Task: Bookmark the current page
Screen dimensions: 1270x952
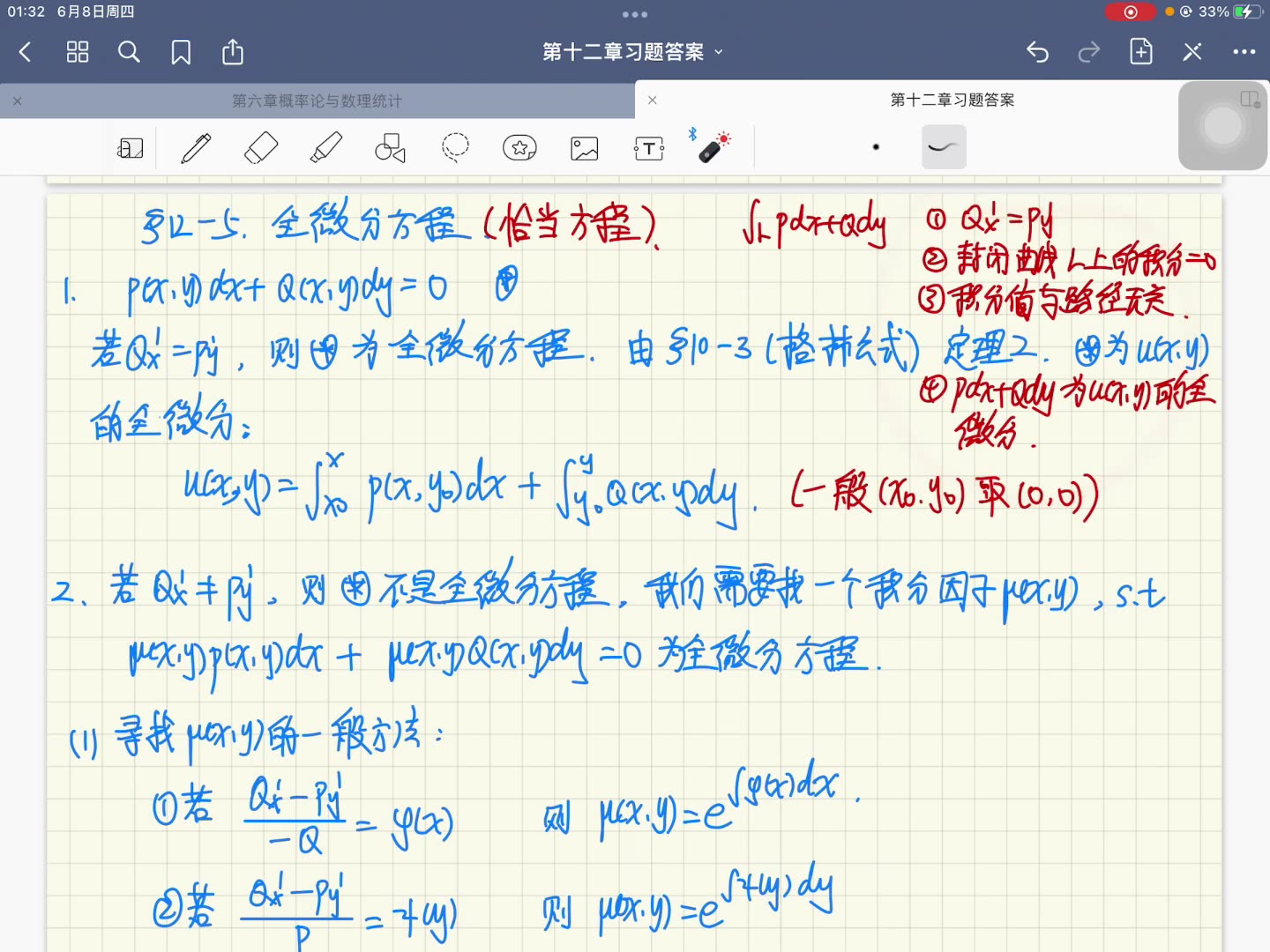Action: [x=181, y=52]
